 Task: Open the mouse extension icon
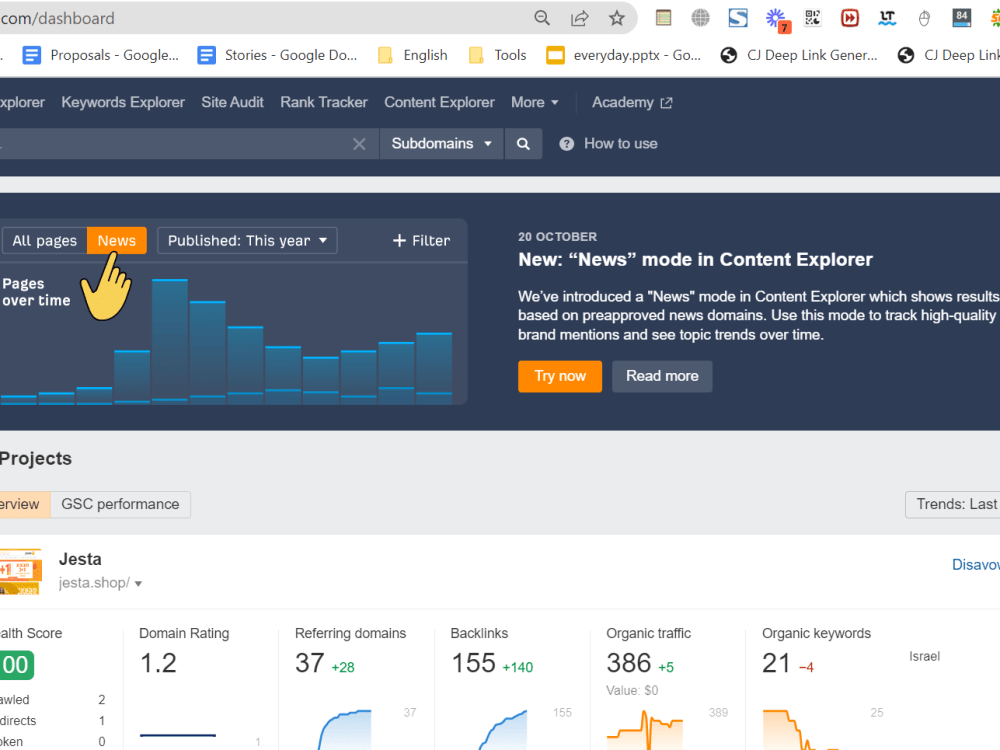pyautogui.click(x=924, y=18)
